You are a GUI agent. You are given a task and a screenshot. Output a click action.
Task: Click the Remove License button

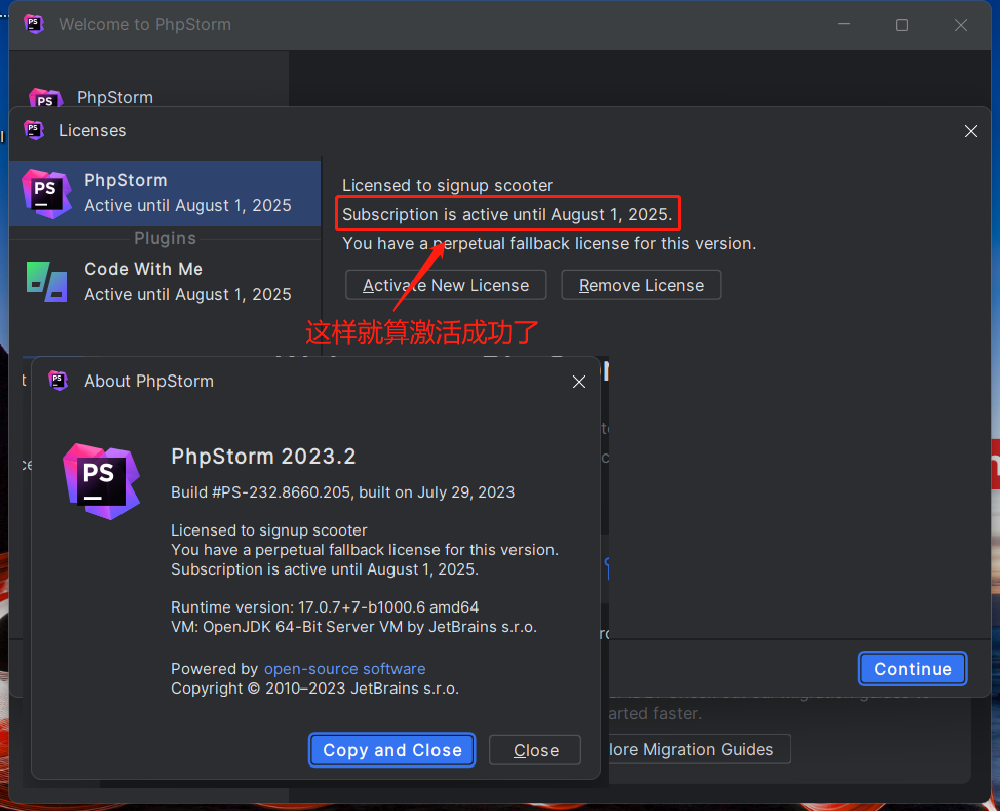642,285
